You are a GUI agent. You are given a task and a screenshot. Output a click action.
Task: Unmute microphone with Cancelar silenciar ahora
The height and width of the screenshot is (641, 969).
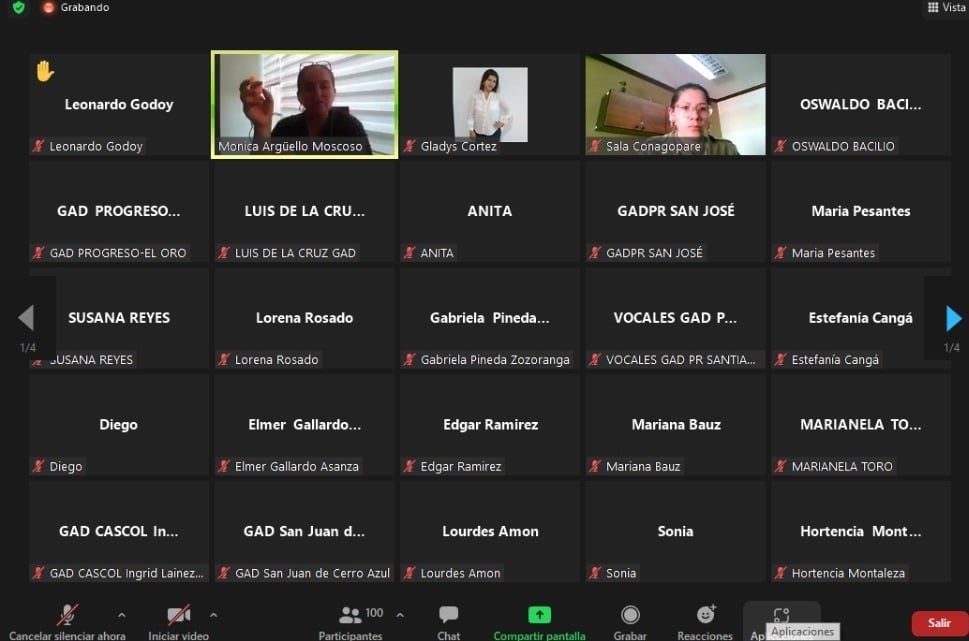coord(68,617)
